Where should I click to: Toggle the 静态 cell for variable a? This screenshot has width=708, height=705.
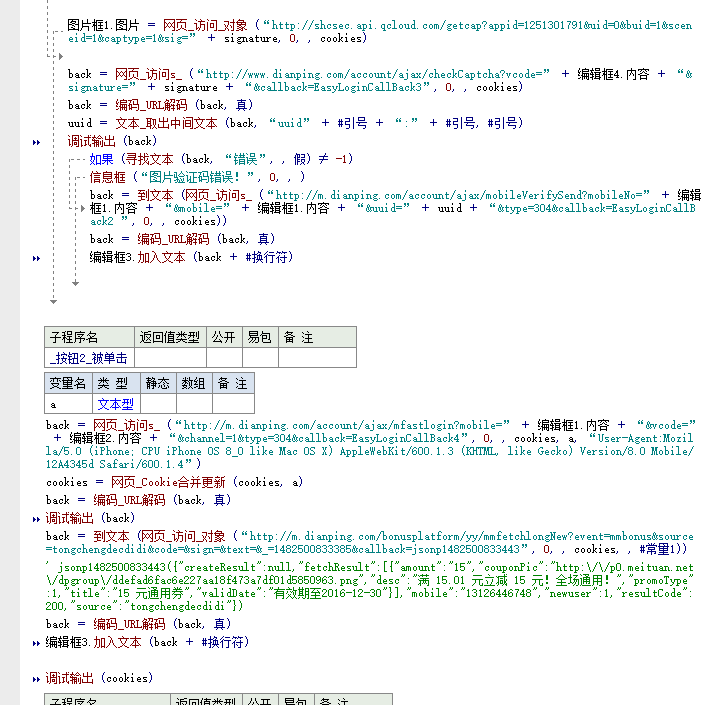pyautogui.click(x=157, y=404)
